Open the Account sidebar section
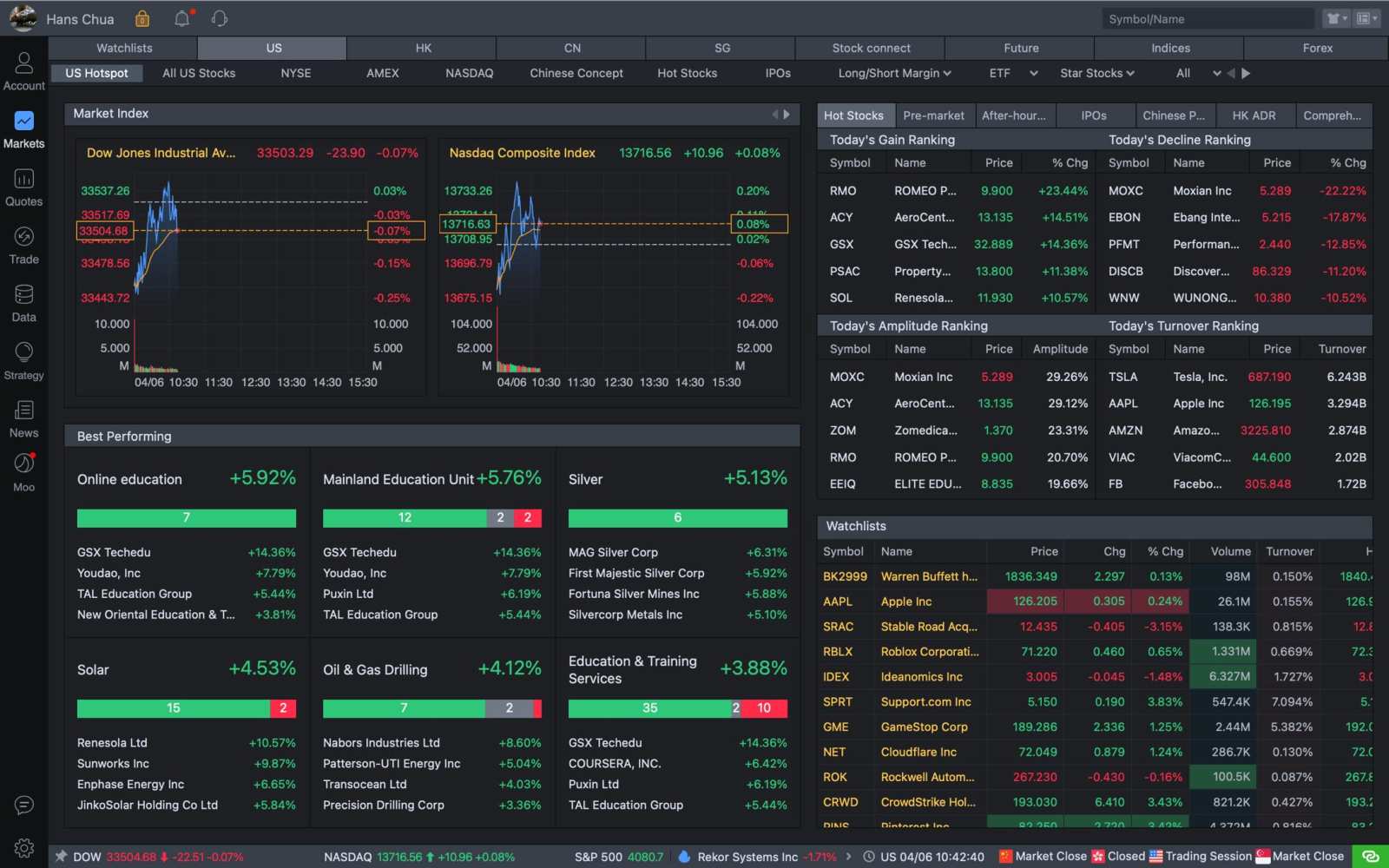Screen dimensions: 1389x868 [23, 71]
